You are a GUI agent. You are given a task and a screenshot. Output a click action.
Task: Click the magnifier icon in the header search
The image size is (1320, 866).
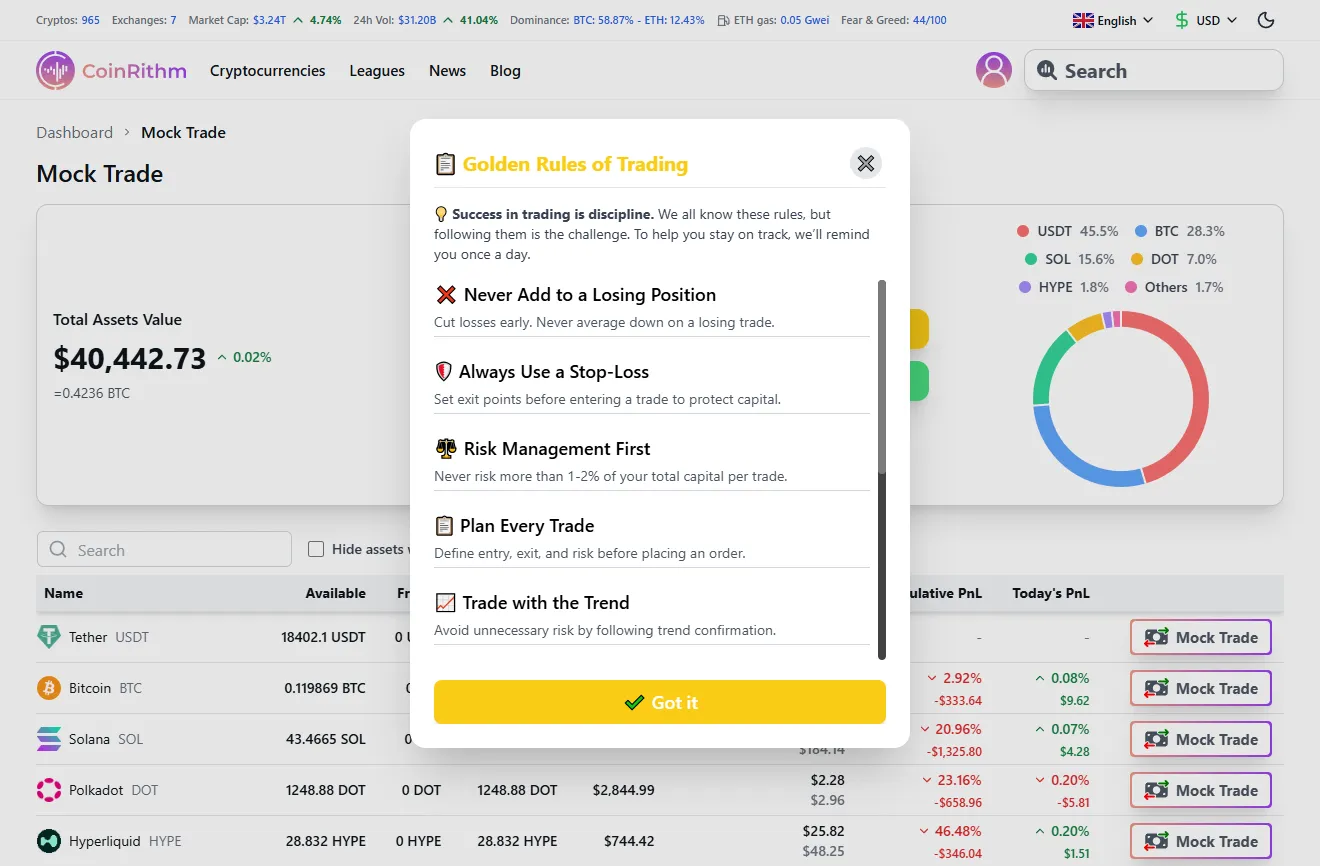[1047, 70]
